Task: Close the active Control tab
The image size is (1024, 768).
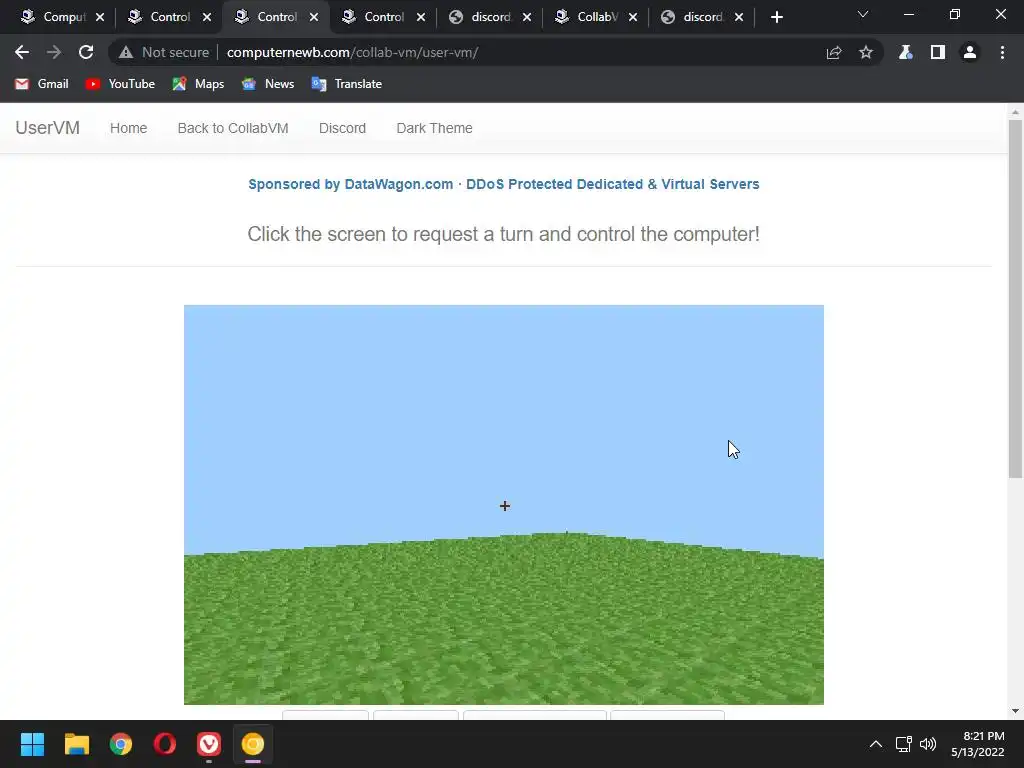Action: click(314, 17)
